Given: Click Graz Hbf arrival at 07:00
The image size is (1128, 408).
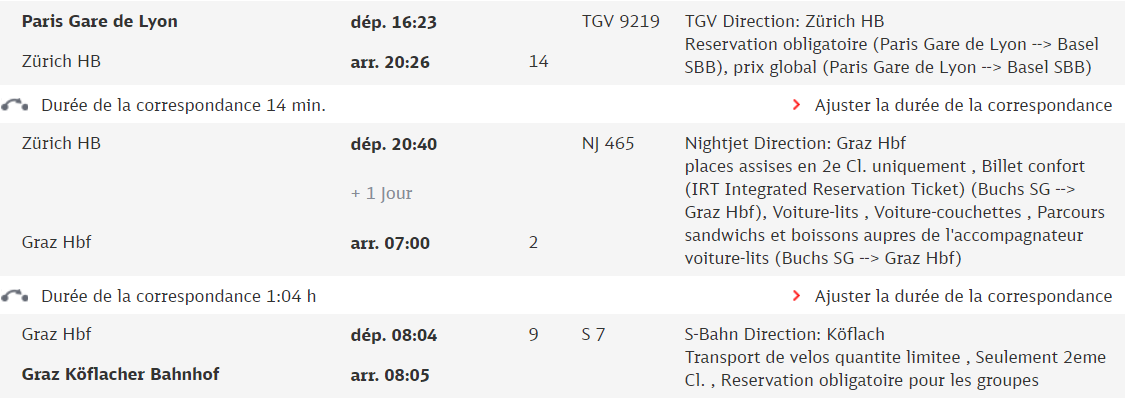Looking at the screenshot, I should click(x=56, y=242).
